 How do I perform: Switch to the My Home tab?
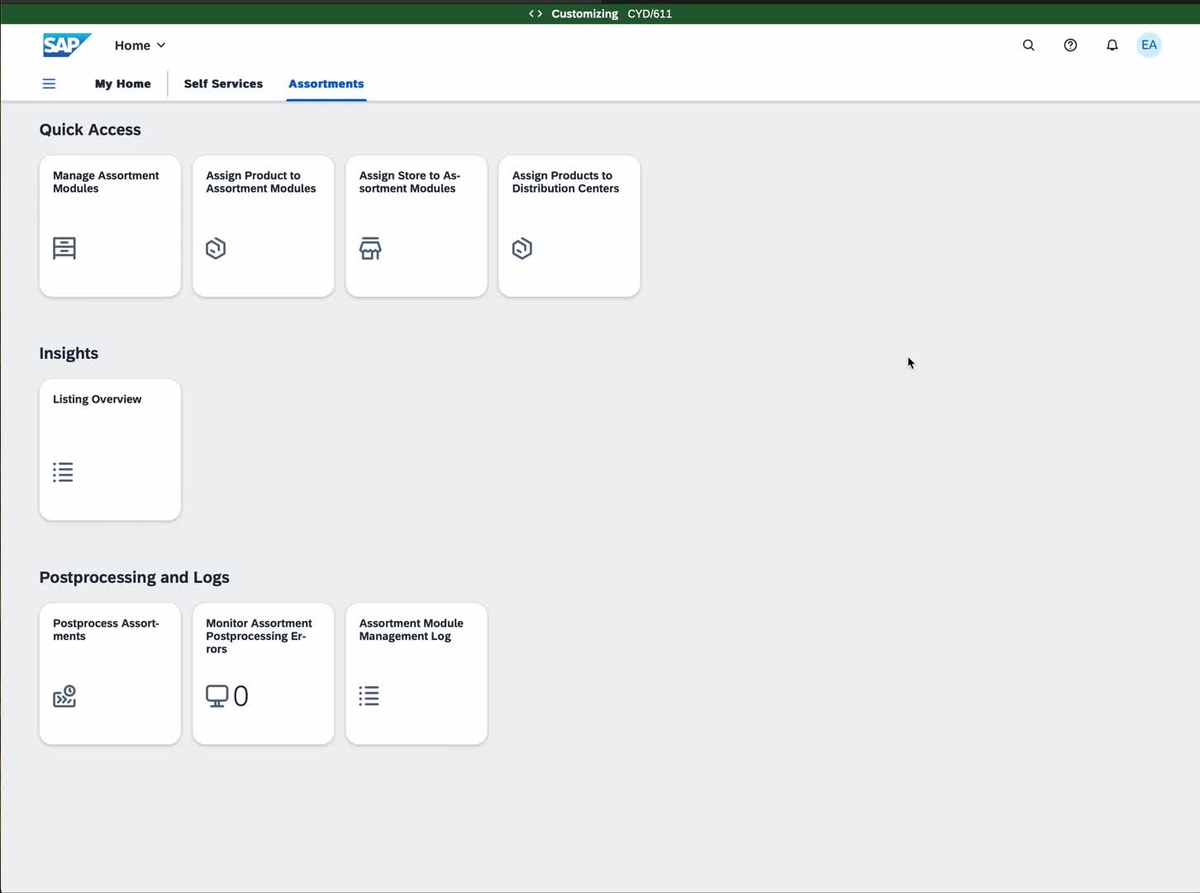pyautogui.click(x=122, y=84)
